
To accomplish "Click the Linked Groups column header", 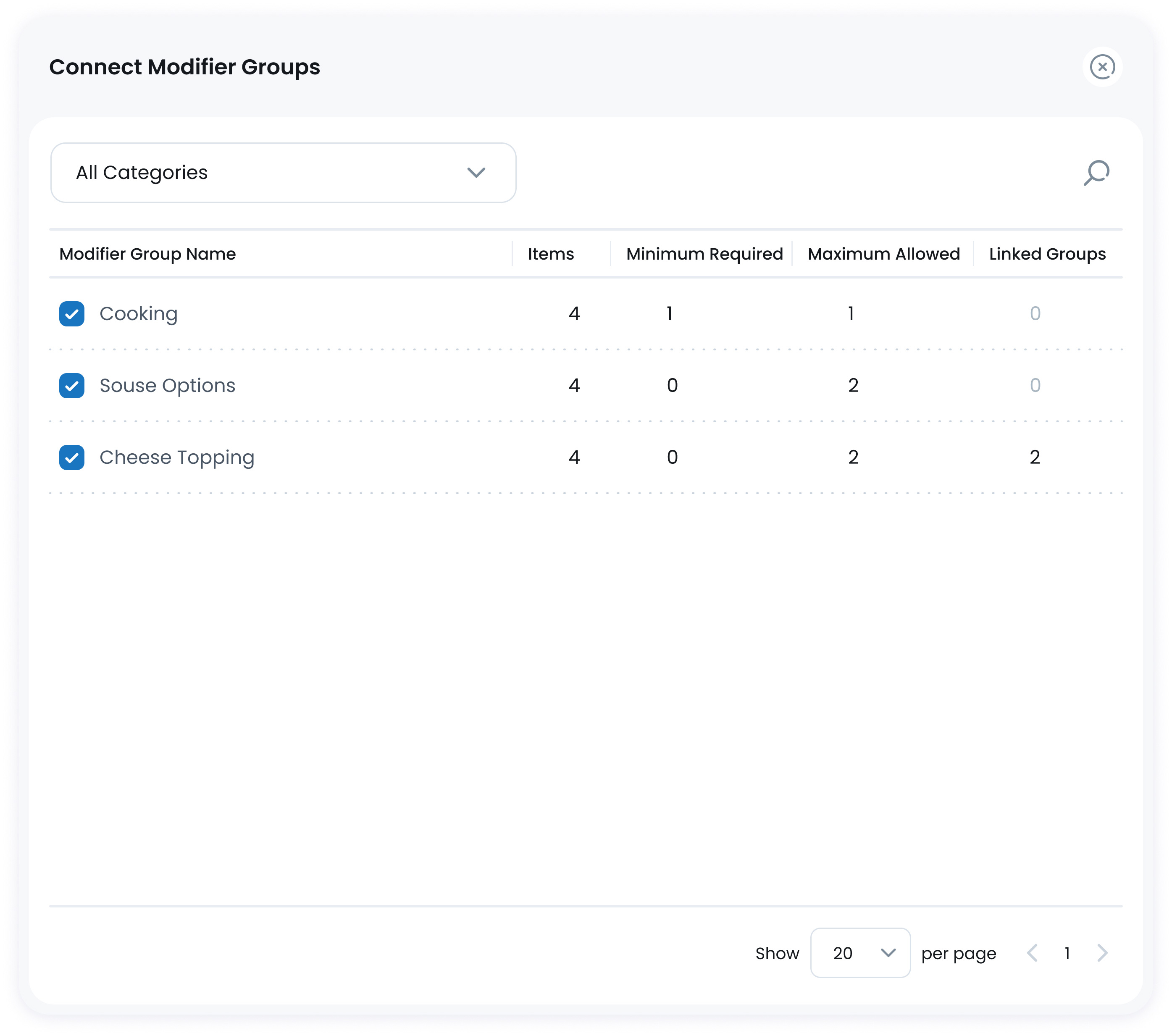I will pos(1046,254).
